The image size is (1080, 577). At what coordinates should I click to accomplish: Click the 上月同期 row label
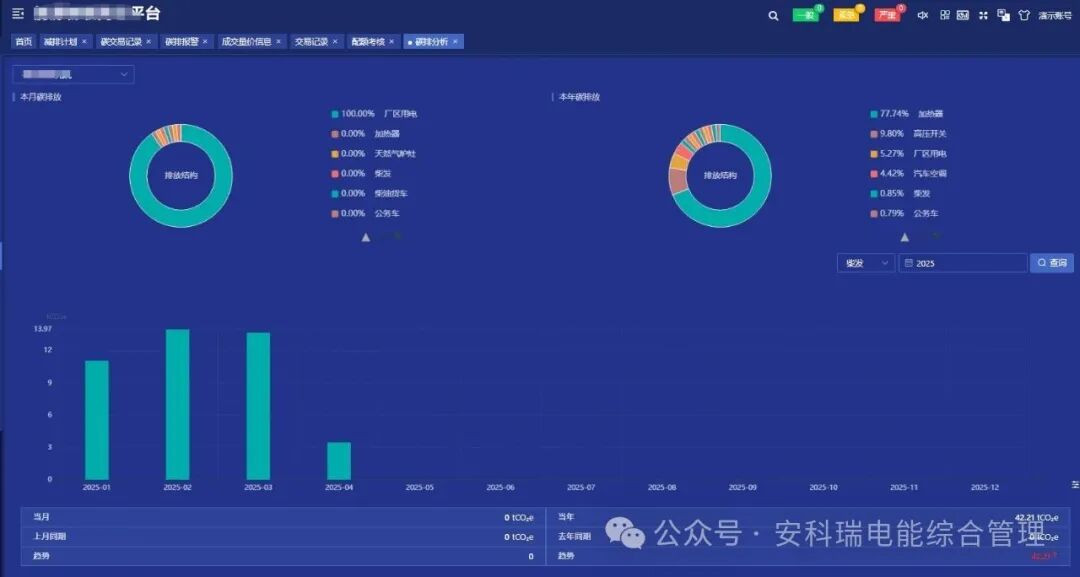coord(50,536)
